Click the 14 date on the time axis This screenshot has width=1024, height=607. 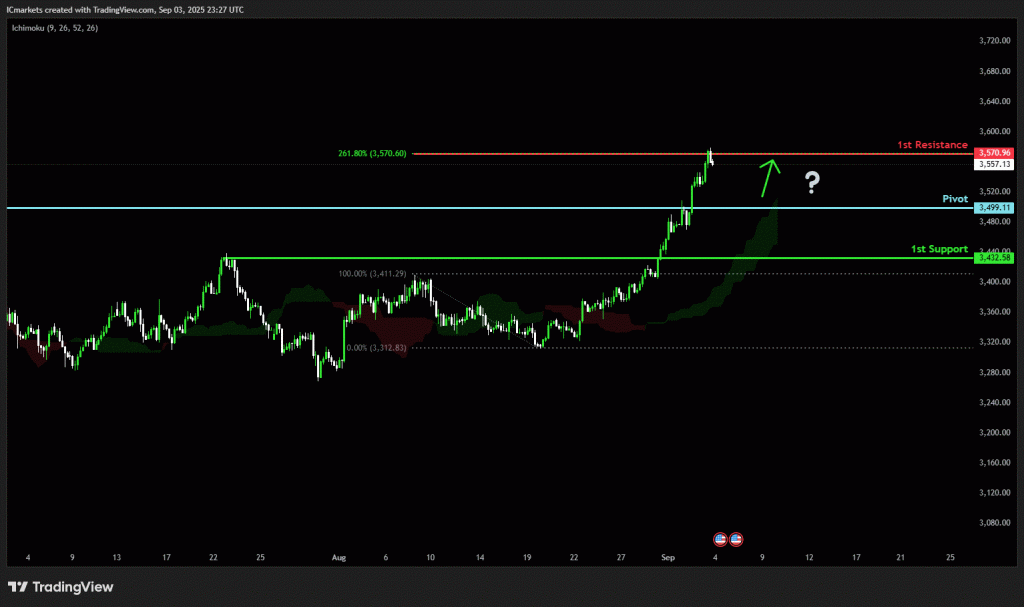480,557
